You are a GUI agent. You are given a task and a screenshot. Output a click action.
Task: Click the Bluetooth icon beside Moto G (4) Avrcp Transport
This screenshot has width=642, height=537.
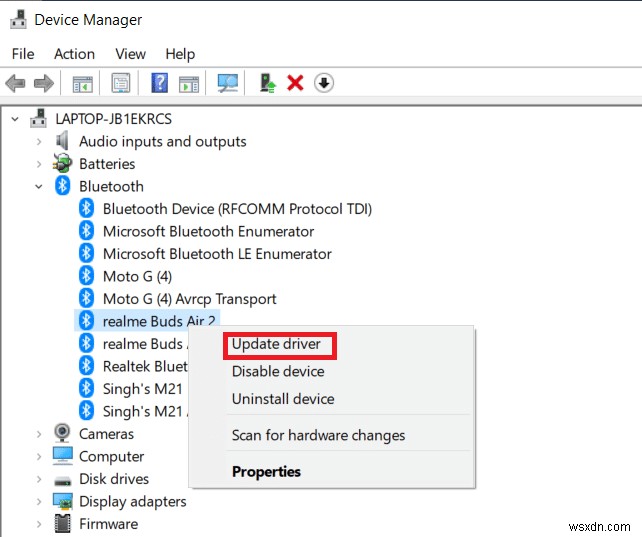tap(86, 298)
